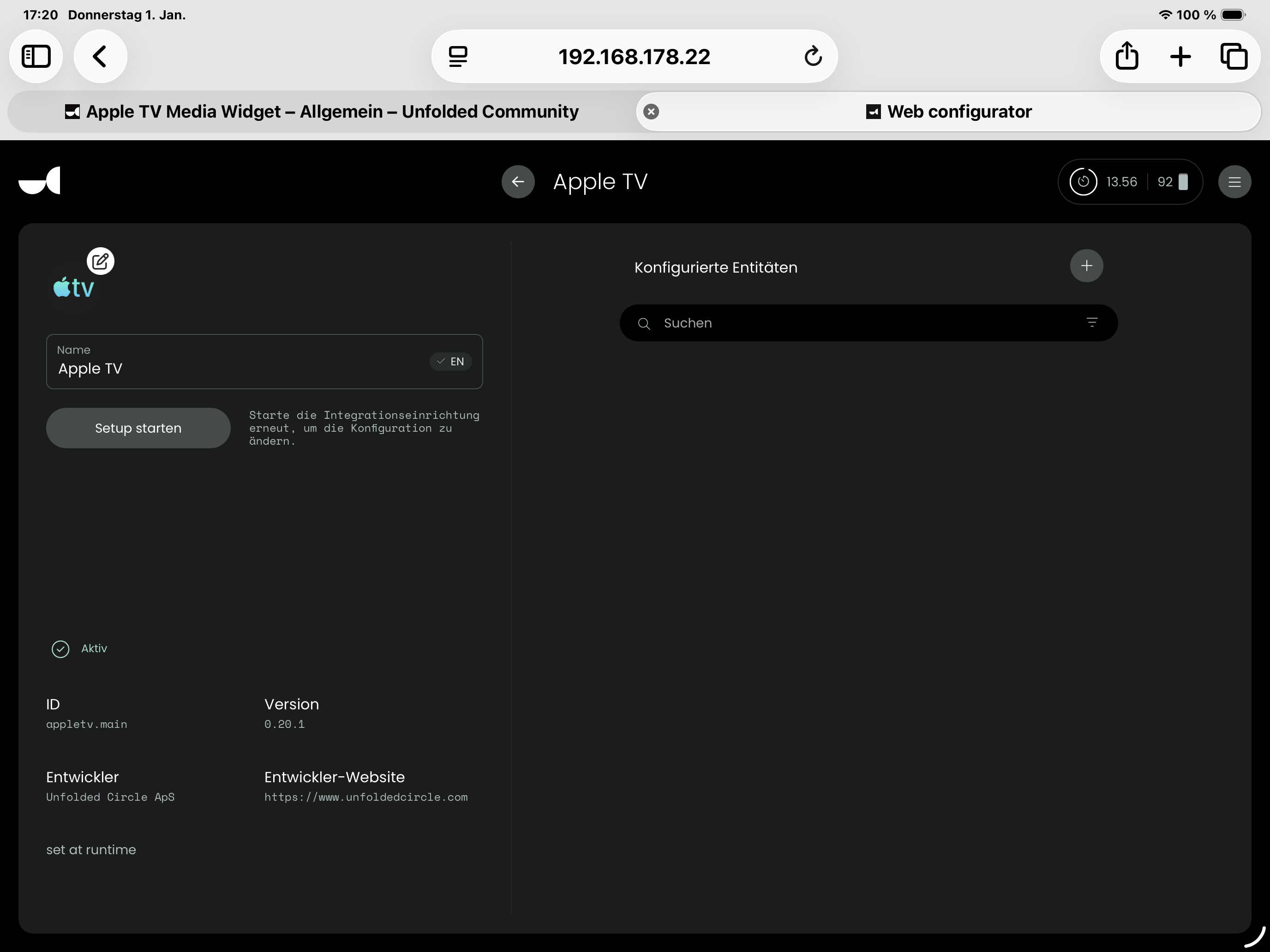Close the Web configurator tab
The height and width of the screenshot is (952, 1270).
(x=651, y=111)
